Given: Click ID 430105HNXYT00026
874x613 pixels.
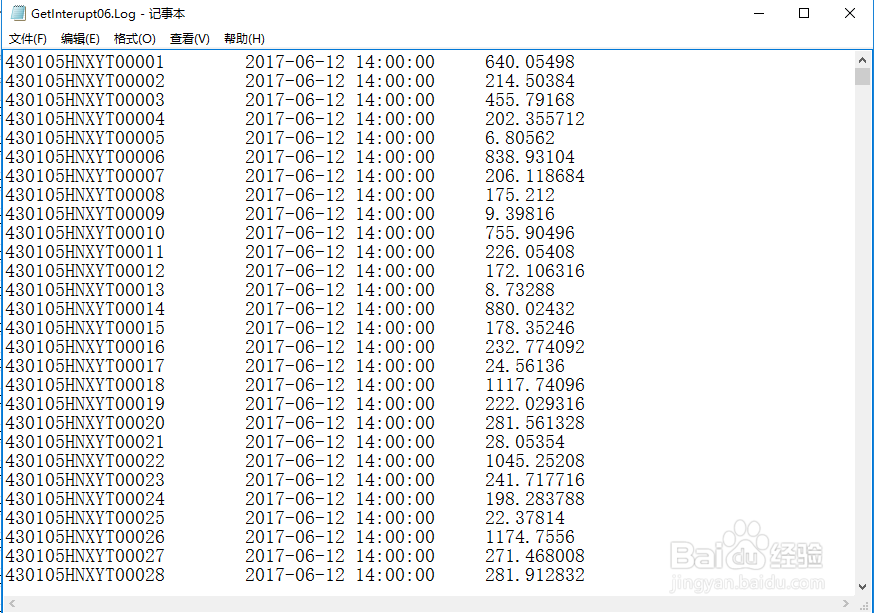Looking at the screenshot, I should pyautogui.click(x=85, y=537).
